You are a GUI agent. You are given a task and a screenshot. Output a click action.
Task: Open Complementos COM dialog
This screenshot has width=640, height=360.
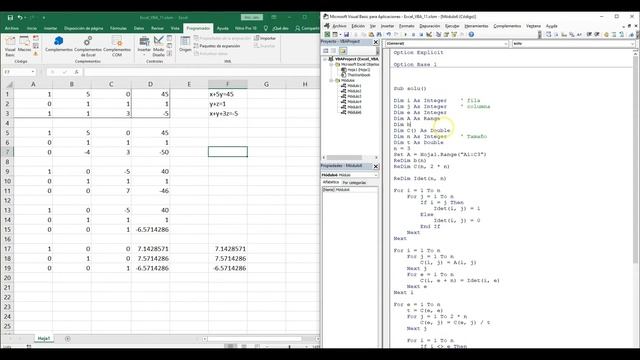point(117,46)
